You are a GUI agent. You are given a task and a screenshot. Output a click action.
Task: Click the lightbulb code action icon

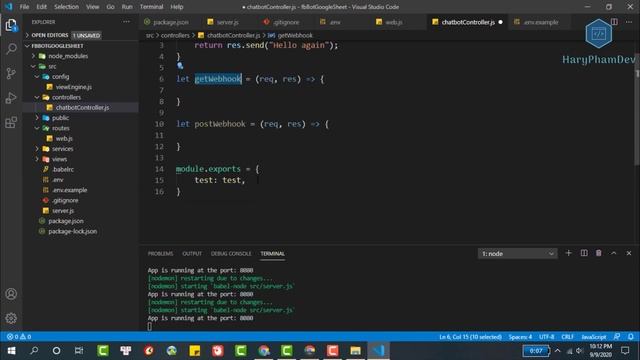(x=180, y=66)
